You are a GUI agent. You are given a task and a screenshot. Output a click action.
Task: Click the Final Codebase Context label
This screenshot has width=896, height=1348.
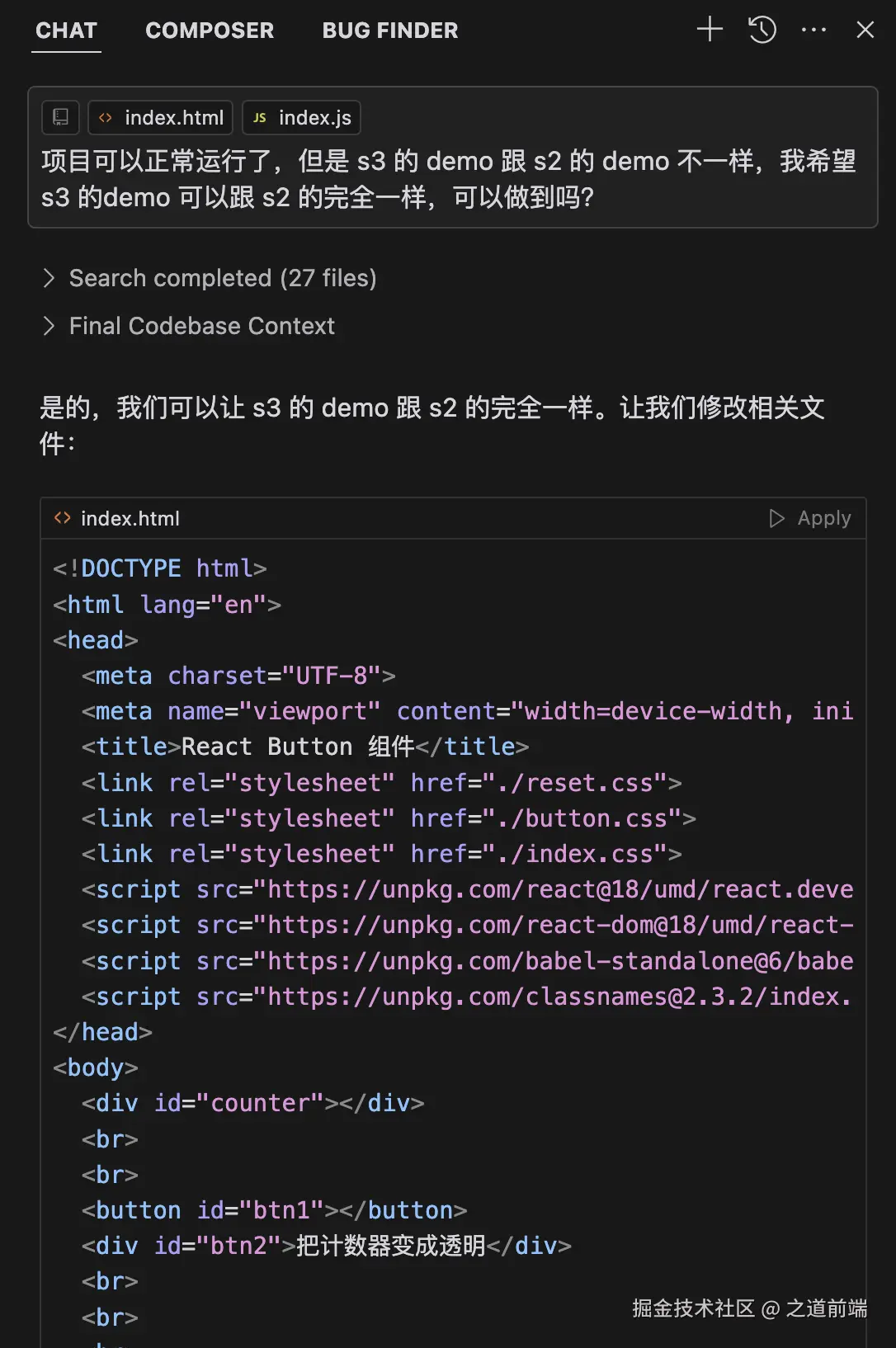click(x=202, y=326)
